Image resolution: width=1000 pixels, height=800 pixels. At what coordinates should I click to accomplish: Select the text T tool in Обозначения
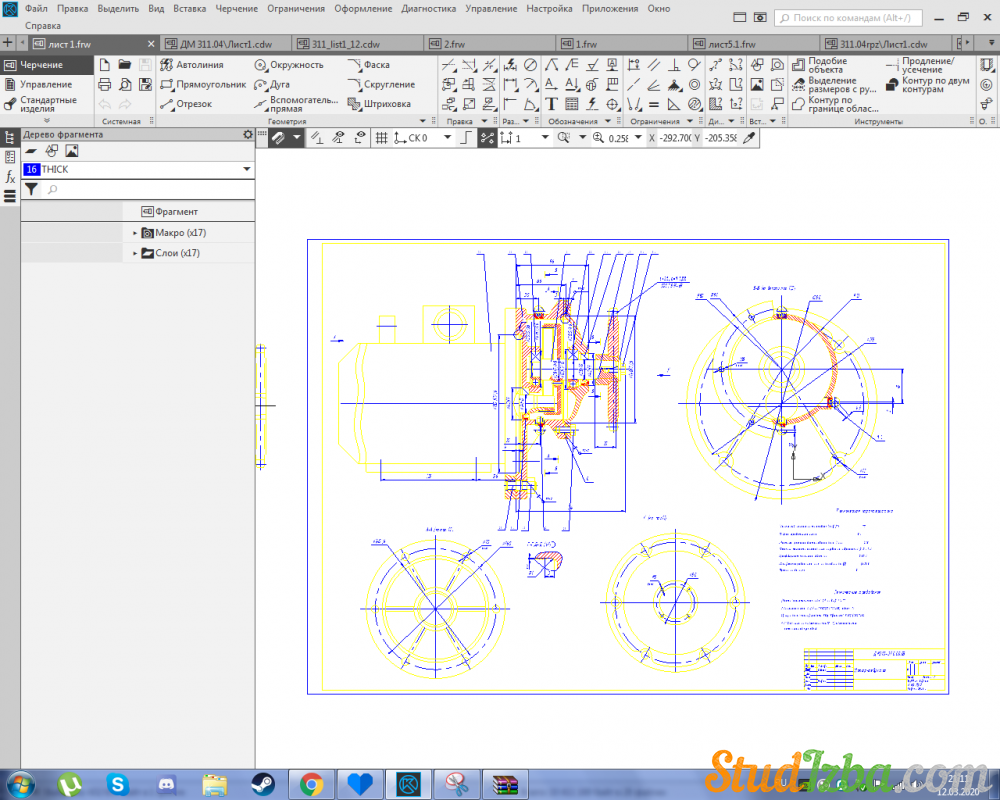click(551, 104)
